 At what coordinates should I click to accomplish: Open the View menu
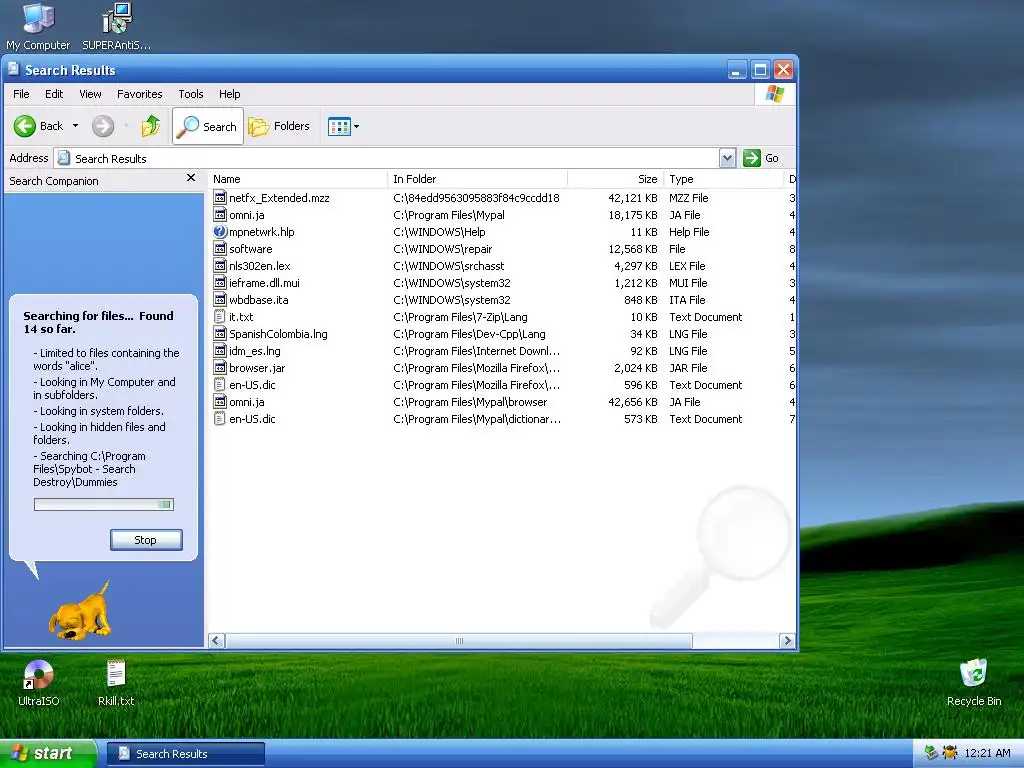90,94
